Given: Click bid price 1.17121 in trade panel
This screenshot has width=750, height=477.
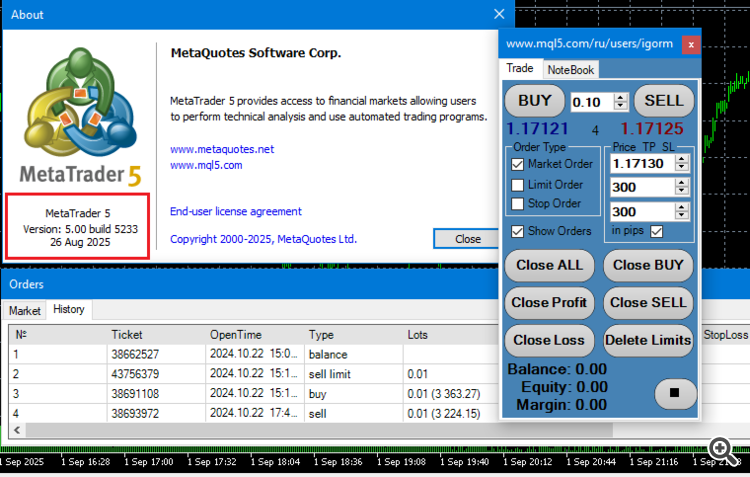Looking at the screenshot, I should (537, 129).
